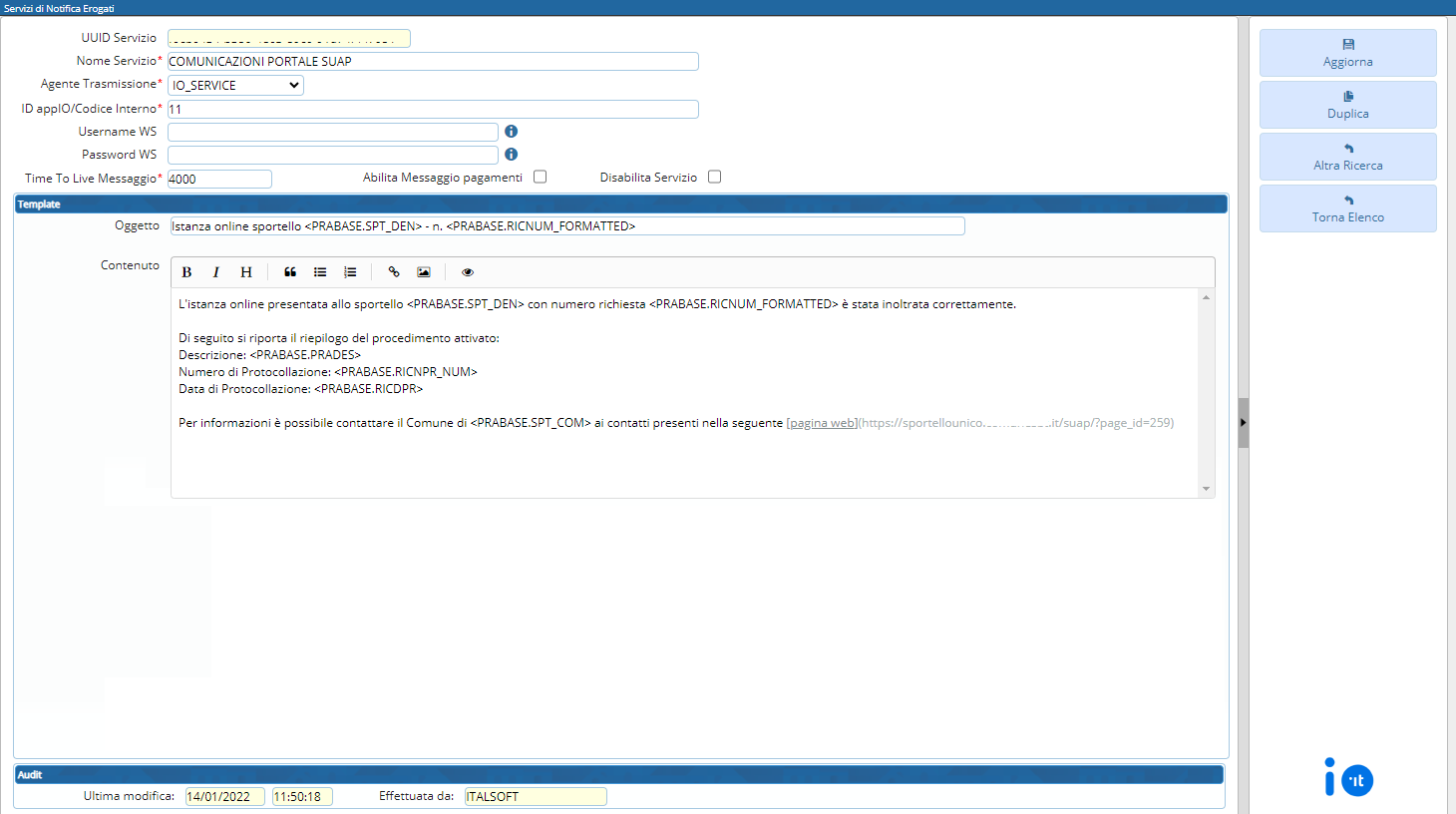
Task: Insert an image using the picture icon
Action: (x=424, y=272)
